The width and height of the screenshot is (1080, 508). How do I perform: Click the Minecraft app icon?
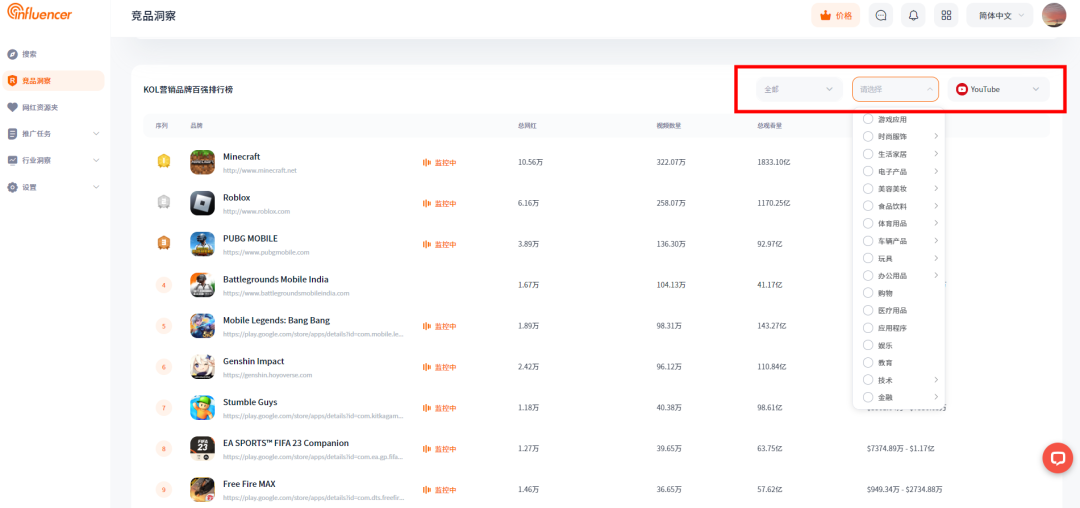pyautogui.click(x=202, y=162)
